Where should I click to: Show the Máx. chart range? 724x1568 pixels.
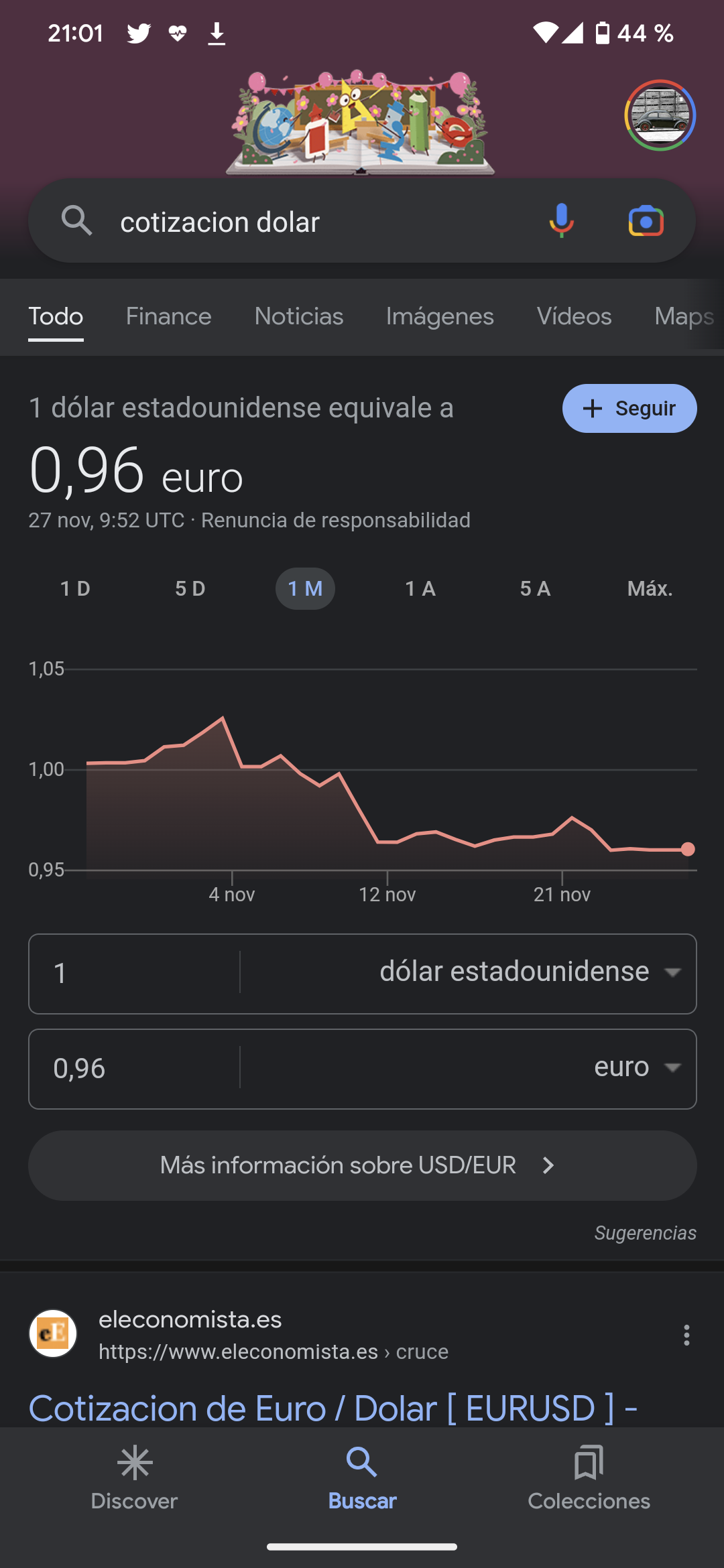(x=650, y=588)
